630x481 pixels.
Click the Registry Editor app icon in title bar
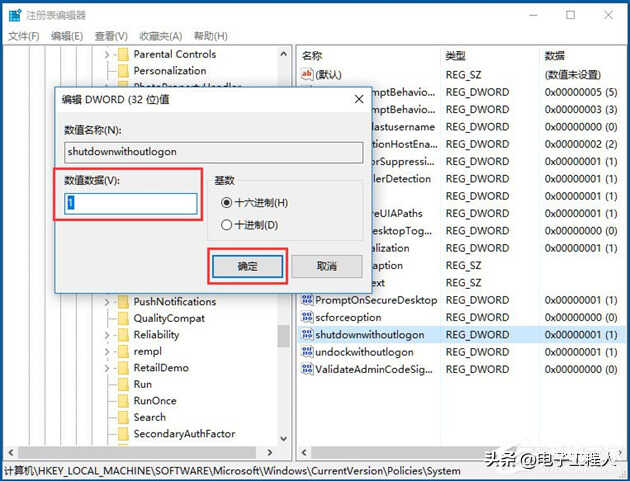(15, 16)
